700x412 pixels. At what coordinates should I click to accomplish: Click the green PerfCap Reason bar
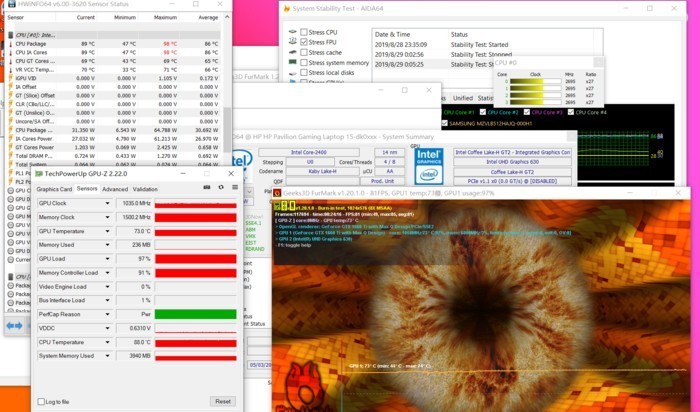click(x=196, y=314)
